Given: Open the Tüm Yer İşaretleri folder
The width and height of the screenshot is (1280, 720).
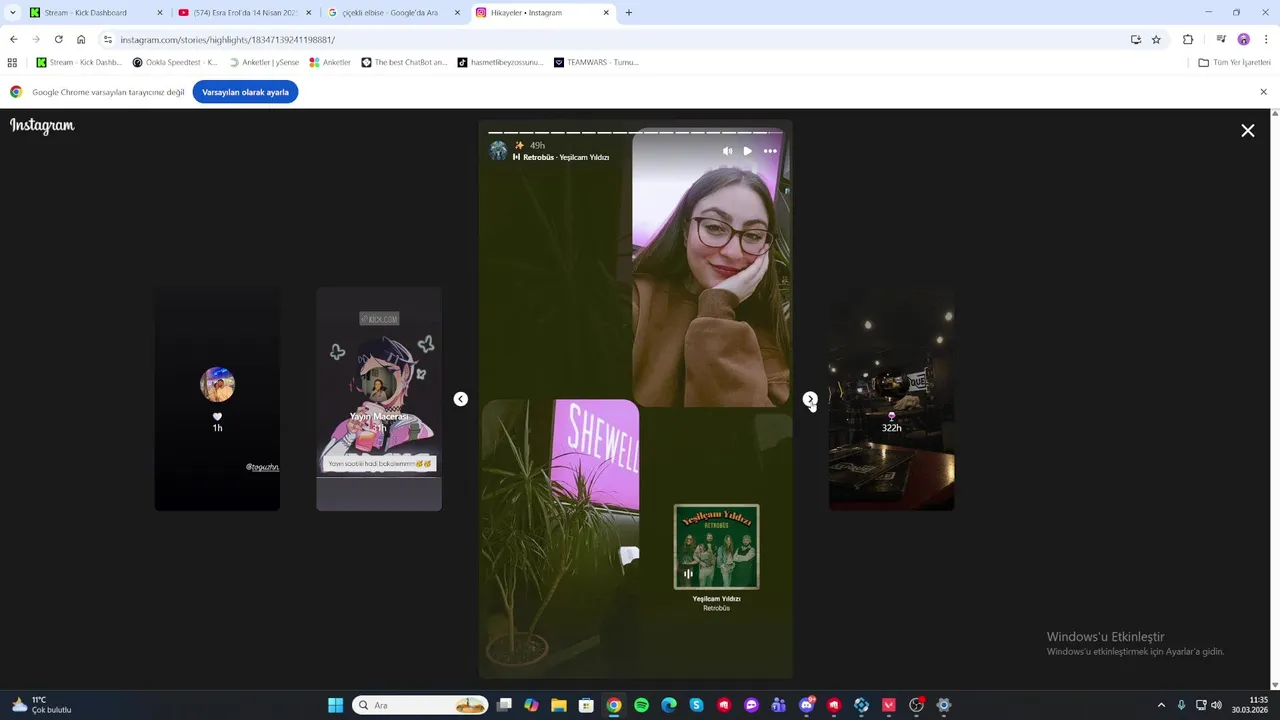Looking at the screenshot, I should [x=1234, y=62].
